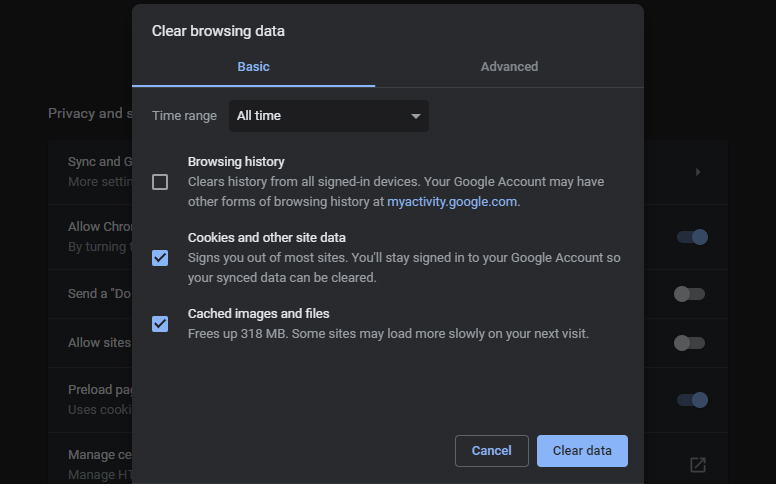Disable the 'Allow Chro…' toggle switch

691,237
